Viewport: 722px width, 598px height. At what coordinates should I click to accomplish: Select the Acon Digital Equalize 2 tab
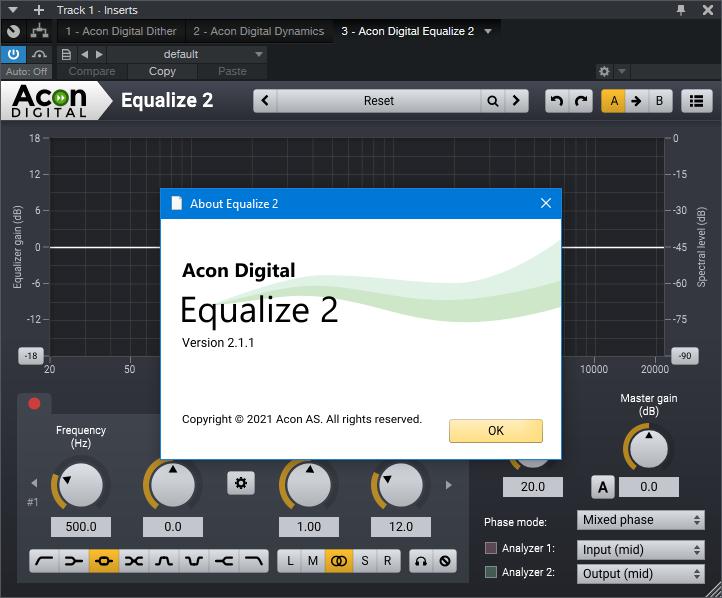point(408,31)
